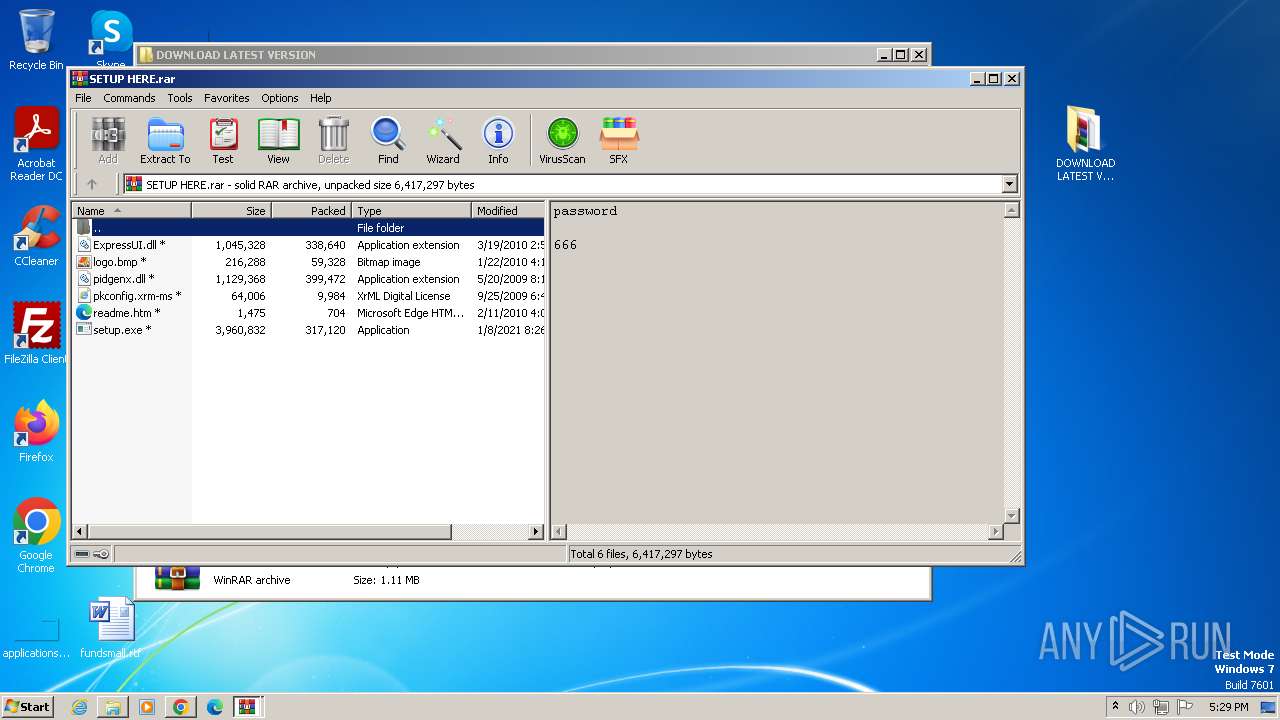Click the readme.htm Edge file icon

(x=84, y=313)
